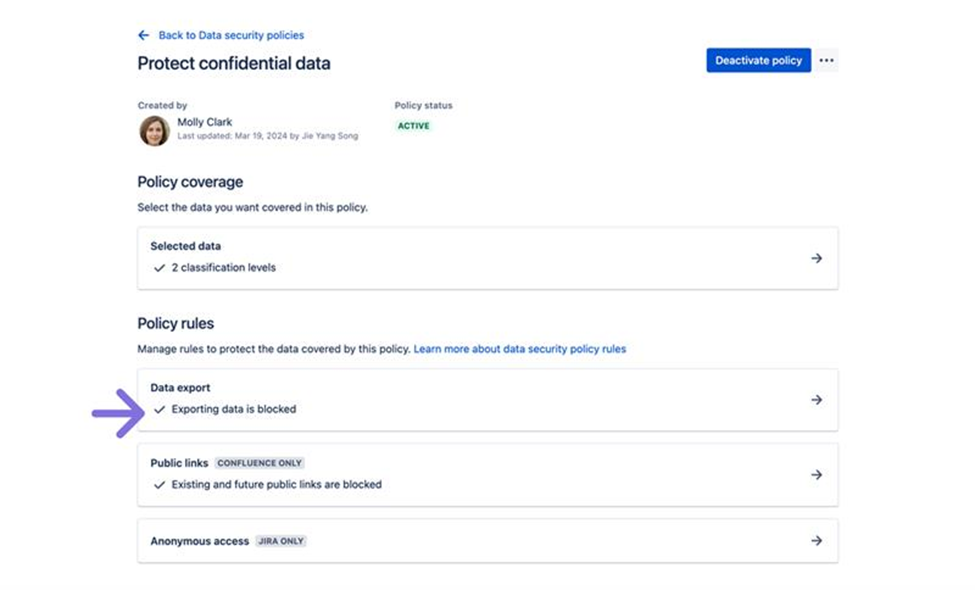Open the Anonymous access rule
This screenshot has height=590, width=975.
click(x=487, y=541)
